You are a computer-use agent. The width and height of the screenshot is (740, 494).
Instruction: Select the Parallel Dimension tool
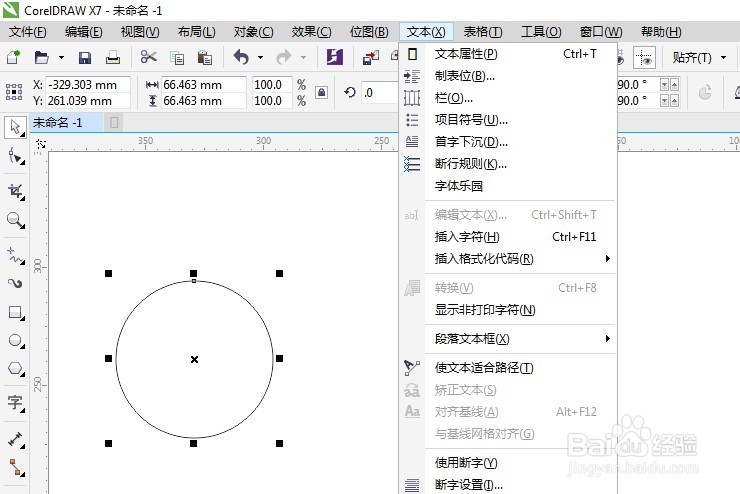pyautogui.click(x=15, y=439)
